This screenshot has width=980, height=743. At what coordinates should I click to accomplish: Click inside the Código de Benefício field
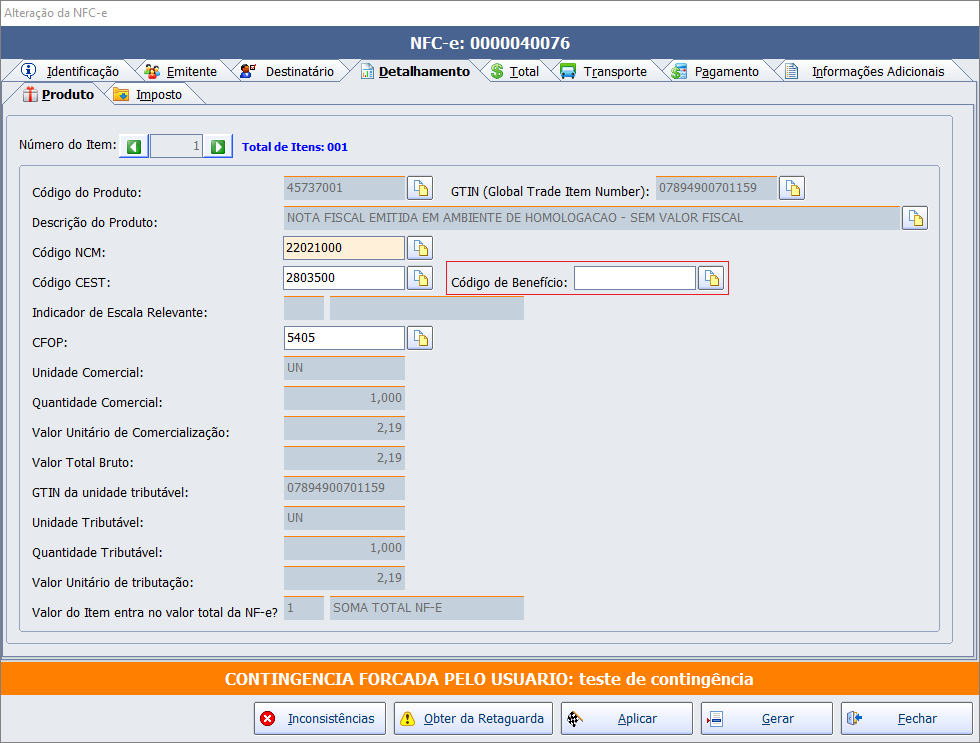[x=634, y=279]
